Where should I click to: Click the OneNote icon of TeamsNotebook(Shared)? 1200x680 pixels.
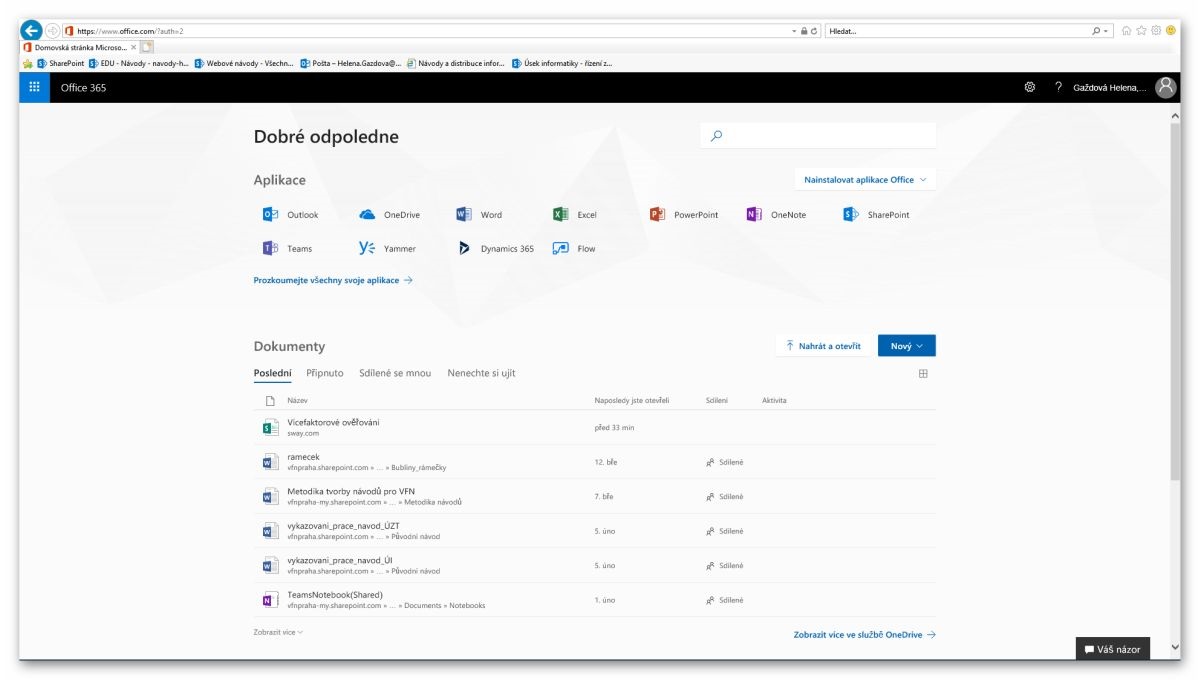pyautogui.click(x=269, y=600)
